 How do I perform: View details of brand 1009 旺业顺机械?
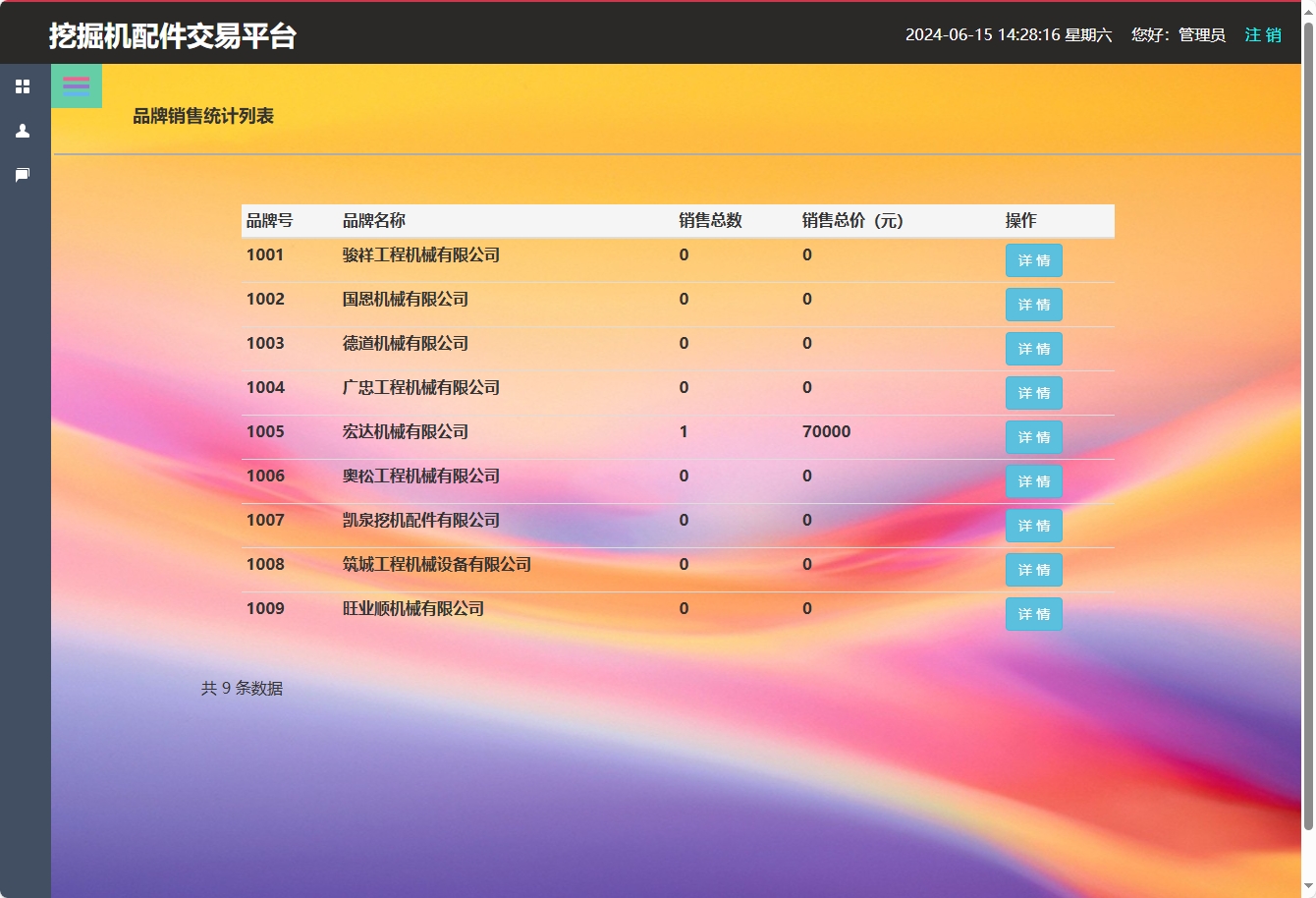click(x=1033, y=614)
